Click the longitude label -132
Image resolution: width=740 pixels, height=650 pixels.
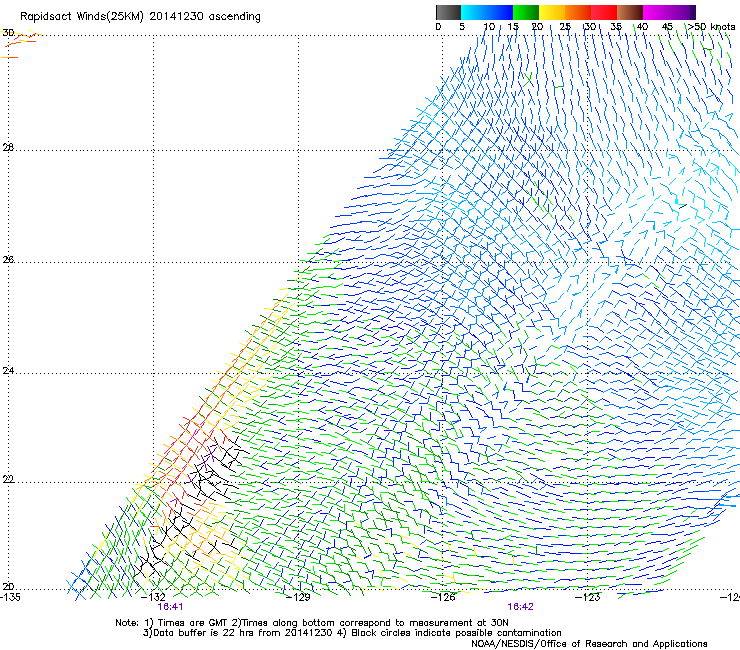click(154, 597)
